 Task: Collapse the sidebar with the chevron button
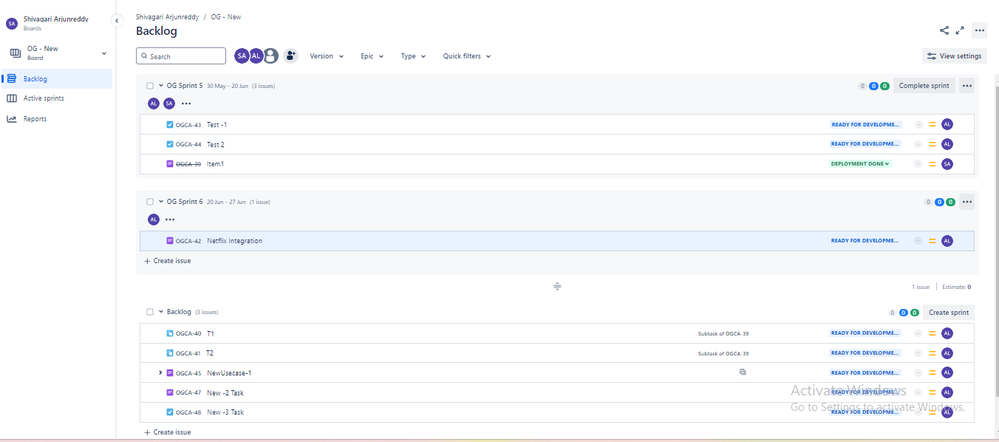click(x=117, y=21)
